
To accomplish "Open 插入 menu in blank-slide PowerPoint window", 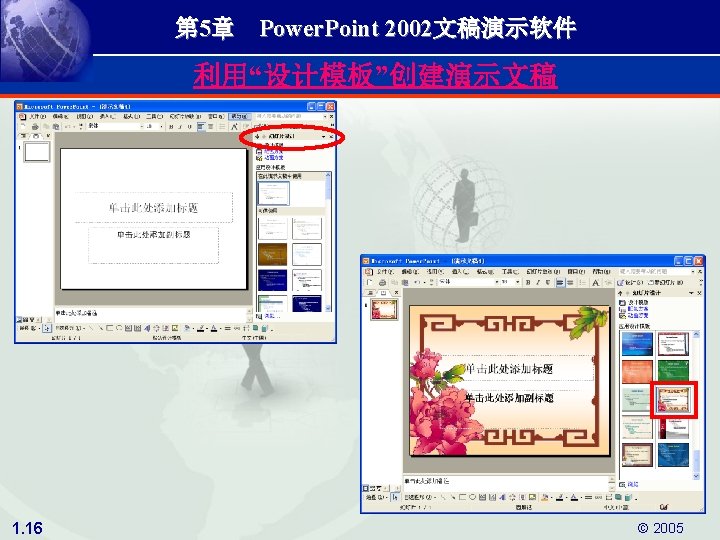I will pos(107,116).
